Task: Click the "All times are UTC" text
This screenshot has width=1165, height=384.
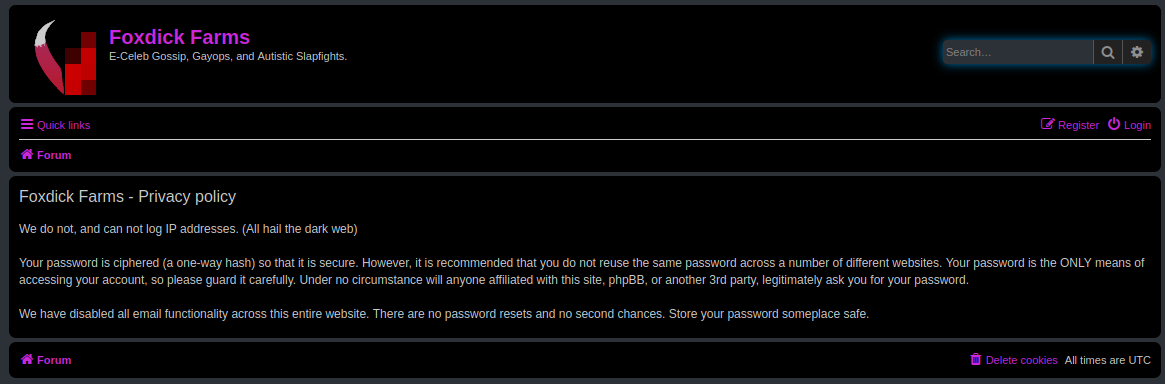Action: click(x=1107, y=360)
